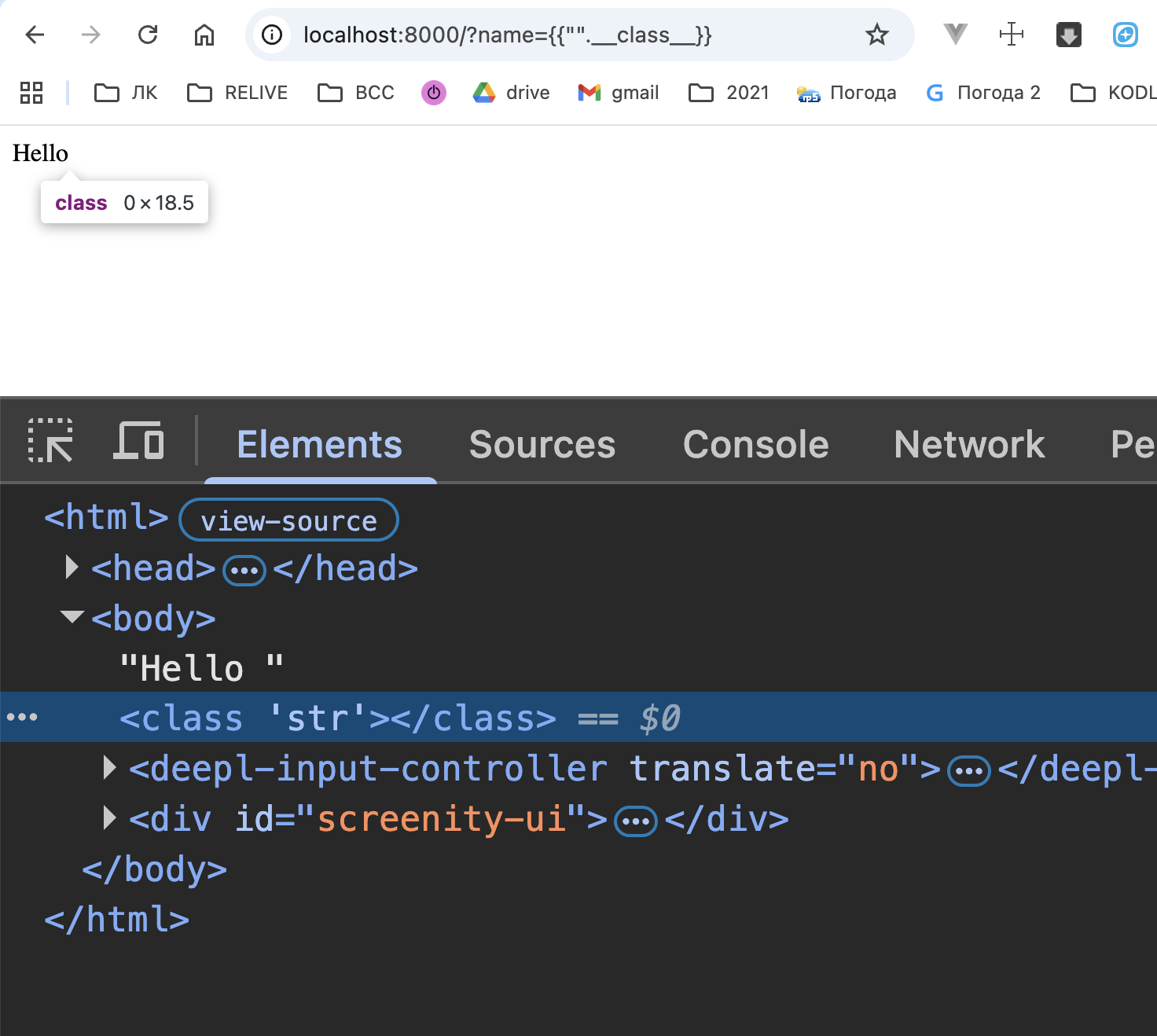Image resolution: width=1157 pixels, height=1036 pixels.
Task: Click the URL in the address bar
Action: click(x=507, y=35)
